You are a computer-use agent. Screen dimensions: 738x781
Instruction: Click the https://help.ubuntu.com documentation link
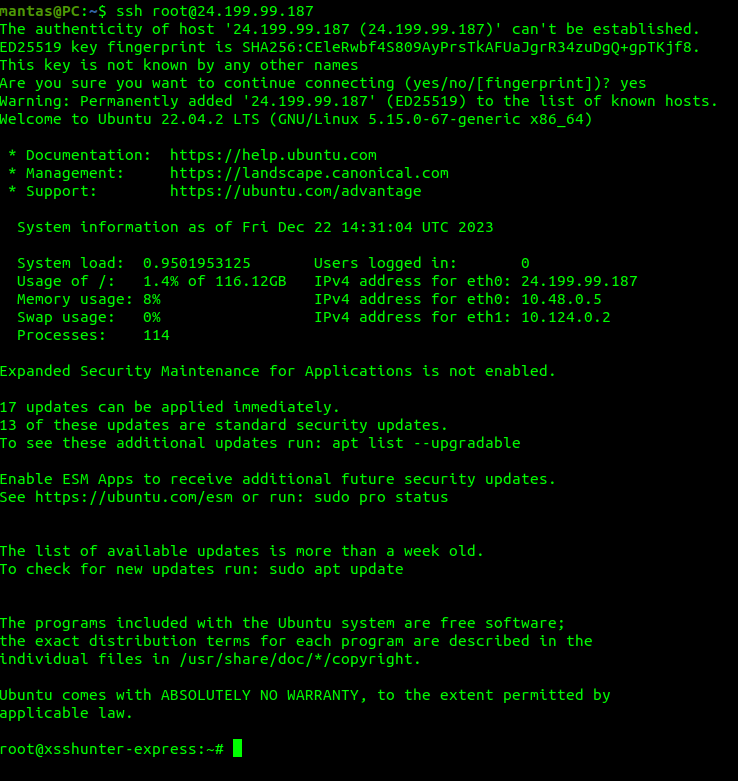273,155
